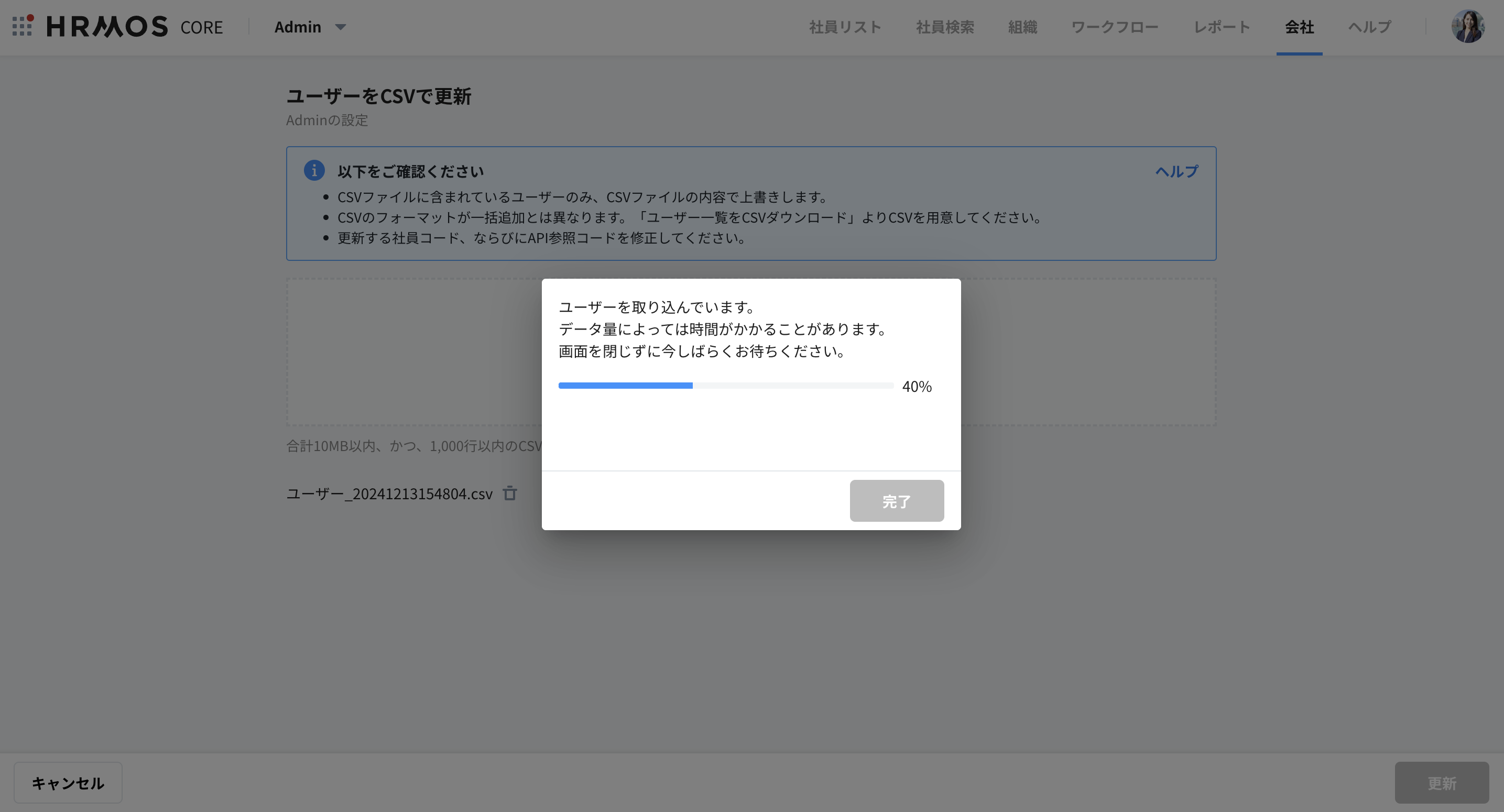
Task: Switch to the 社員リスト tab
Action: [845, 26]
